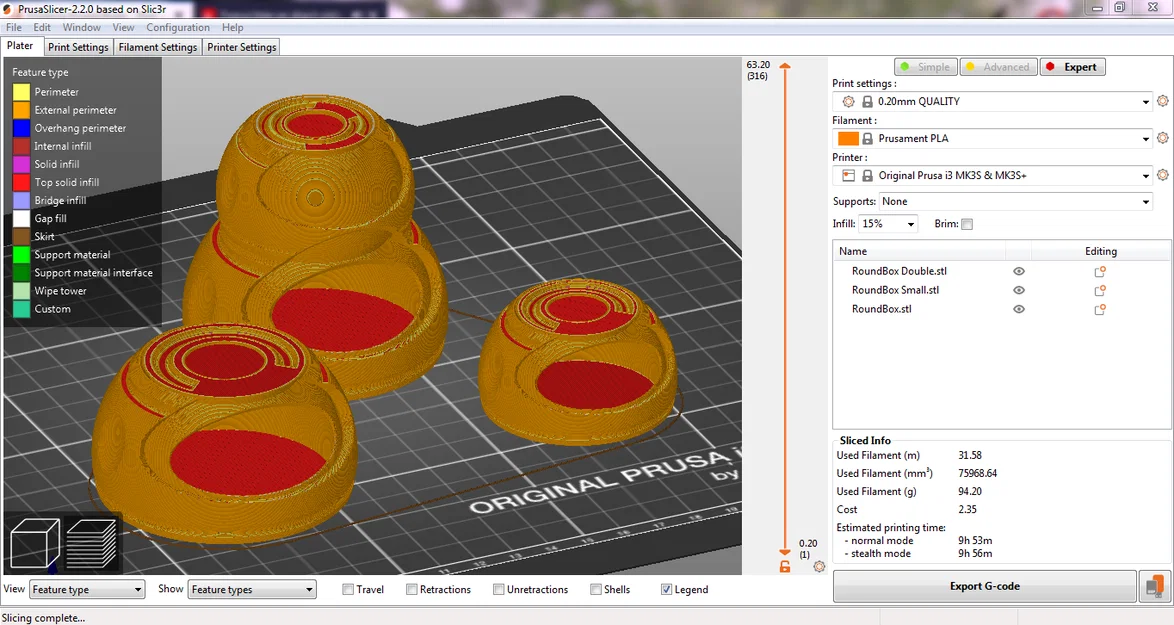The height and width of the screenshot is (625, 1174).
Task: Click edit icon for RoundBox.stl
Action: 1100,309
